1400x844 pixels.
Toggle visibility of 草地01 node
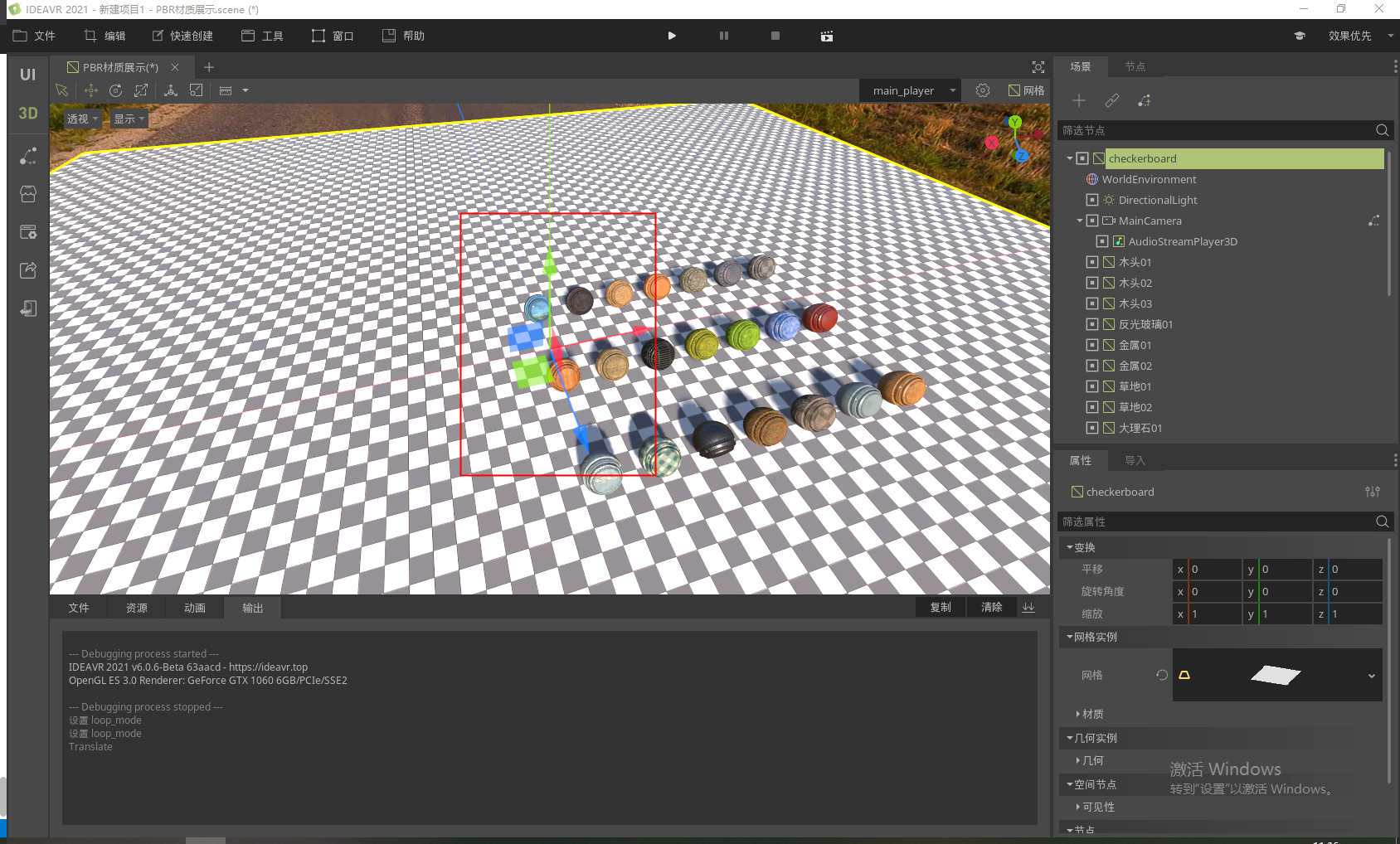pos(1092,386)
